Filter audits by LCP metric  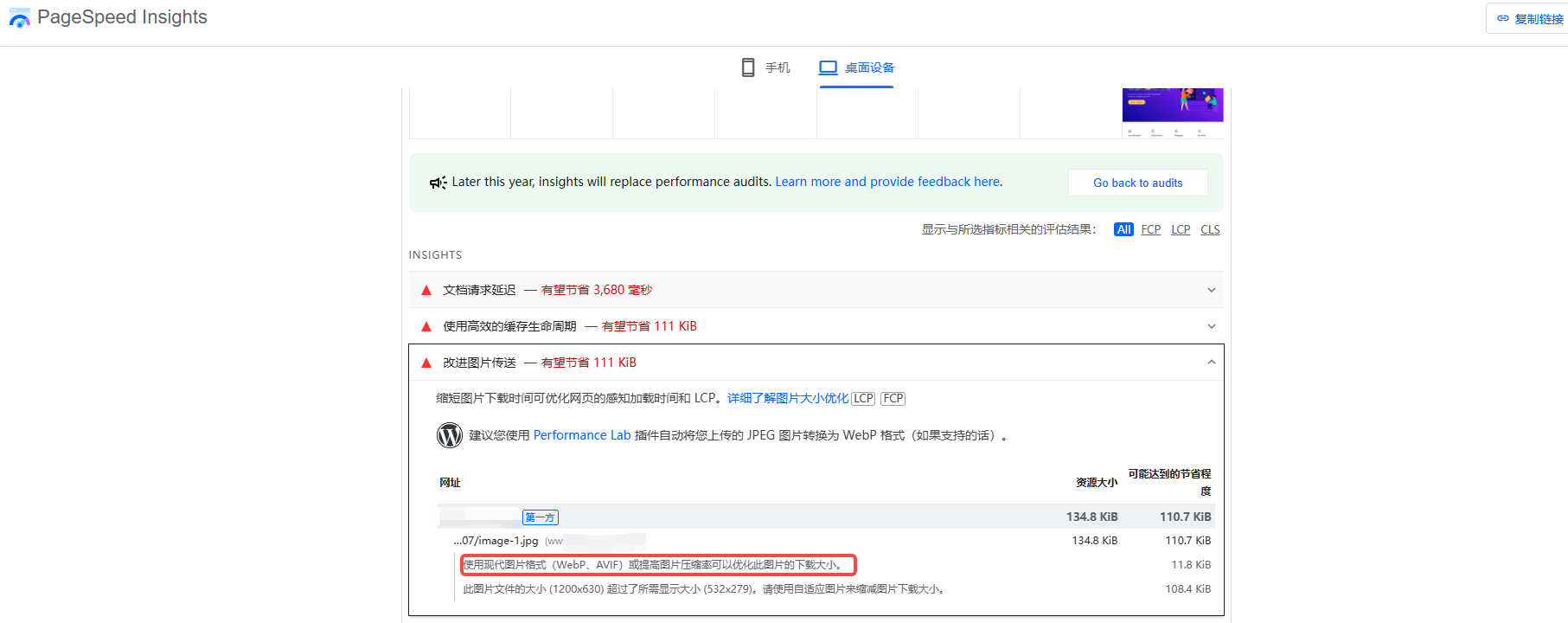click(x=1181, y=229)
